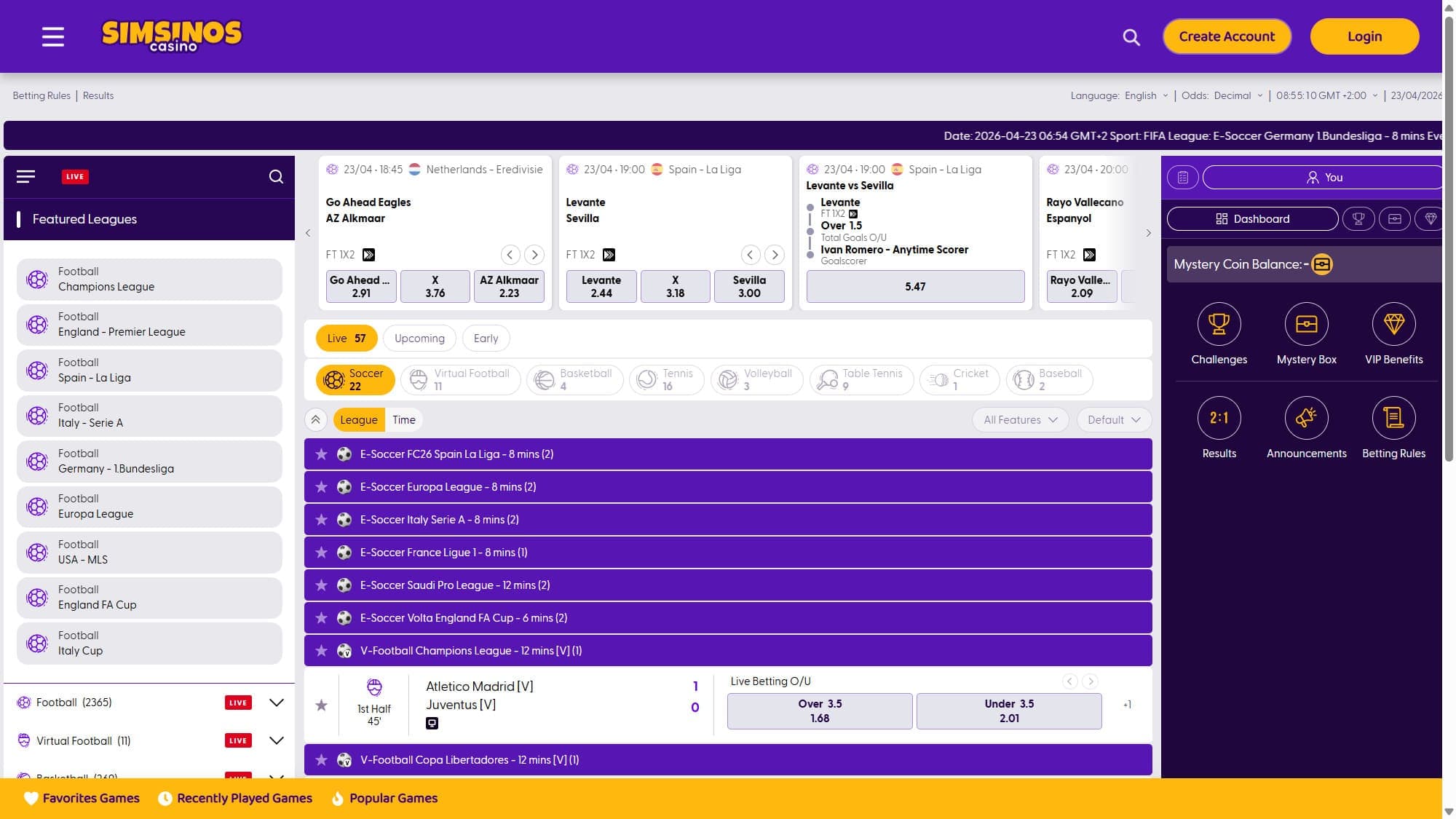1456x819 pixels.
Task: Collapse all leagues with the double chevron
Action: (315, 420)
